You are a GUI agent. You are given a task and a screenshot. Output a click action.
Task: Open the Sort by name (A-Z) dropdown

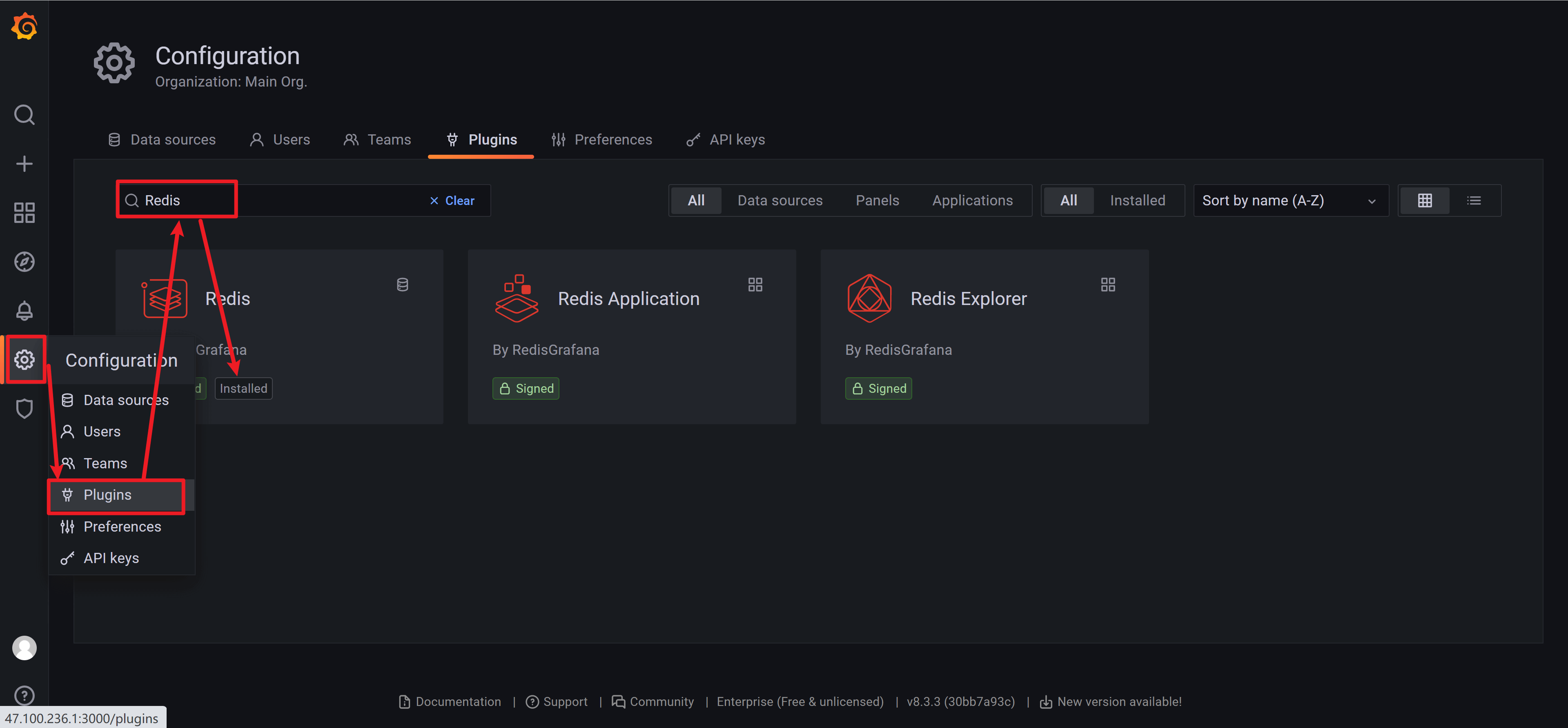(1289, 200)
